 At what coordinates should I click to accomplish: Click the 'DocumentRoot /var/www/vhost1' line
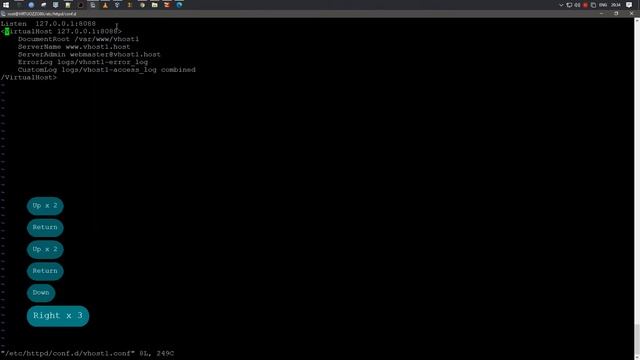click(78, 39)
